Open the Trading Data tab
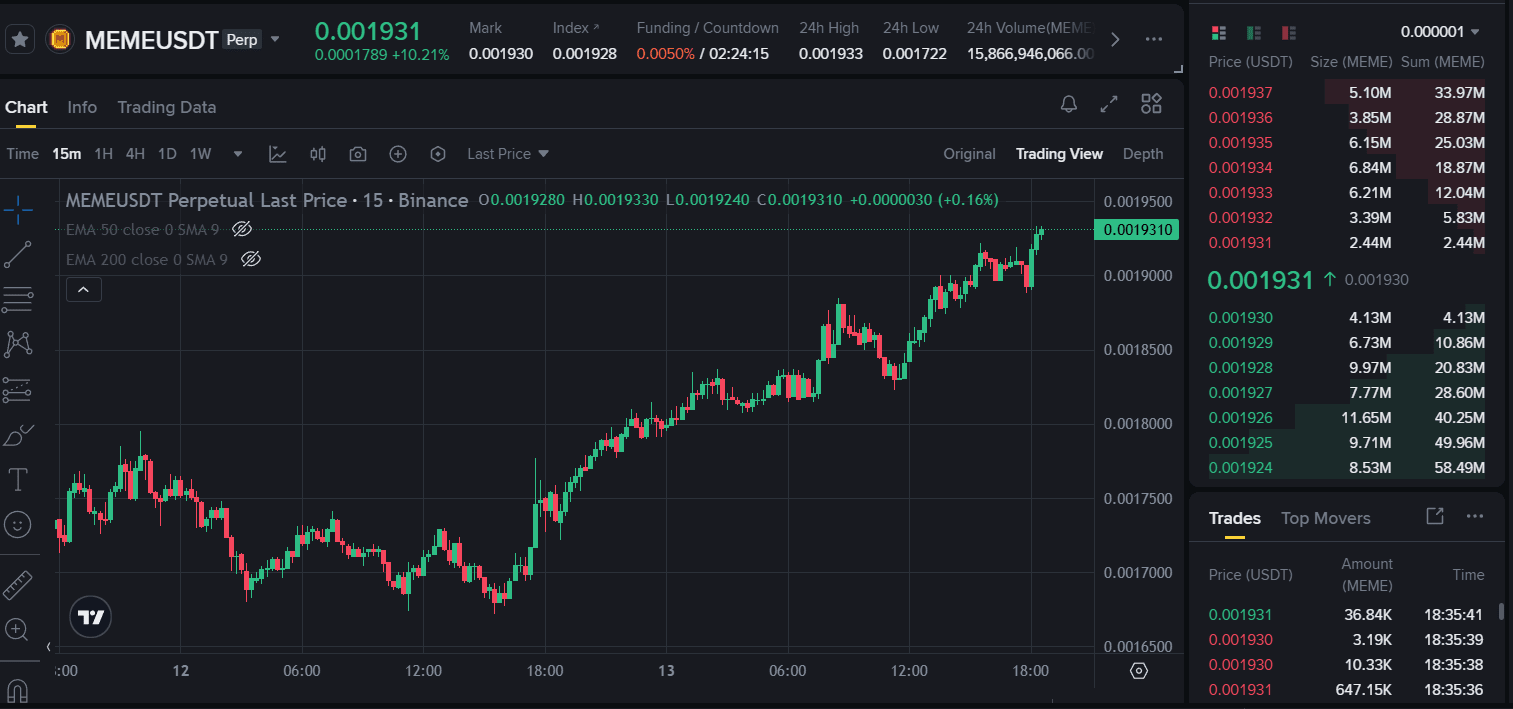The image size is (1513, 709). (x=166, y=107)
